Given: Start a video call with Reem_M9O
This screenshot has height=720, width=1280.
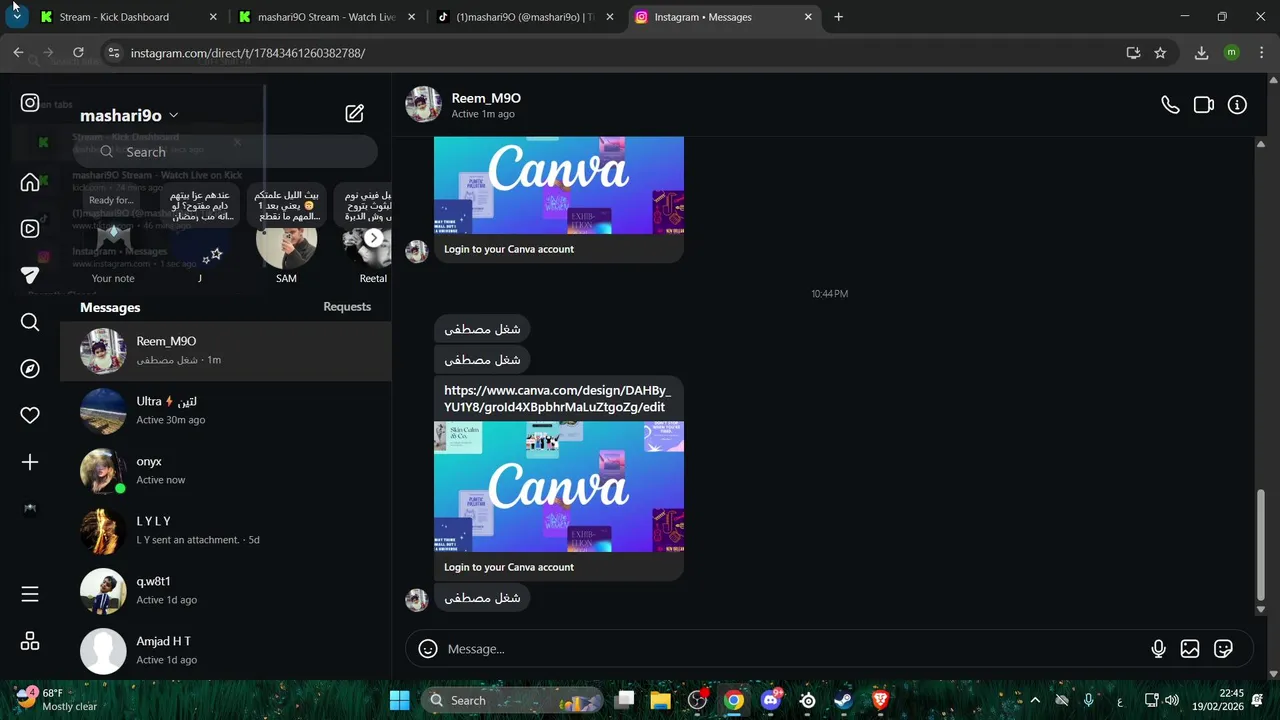Looking at the screenshot, I should point(1204,104).
